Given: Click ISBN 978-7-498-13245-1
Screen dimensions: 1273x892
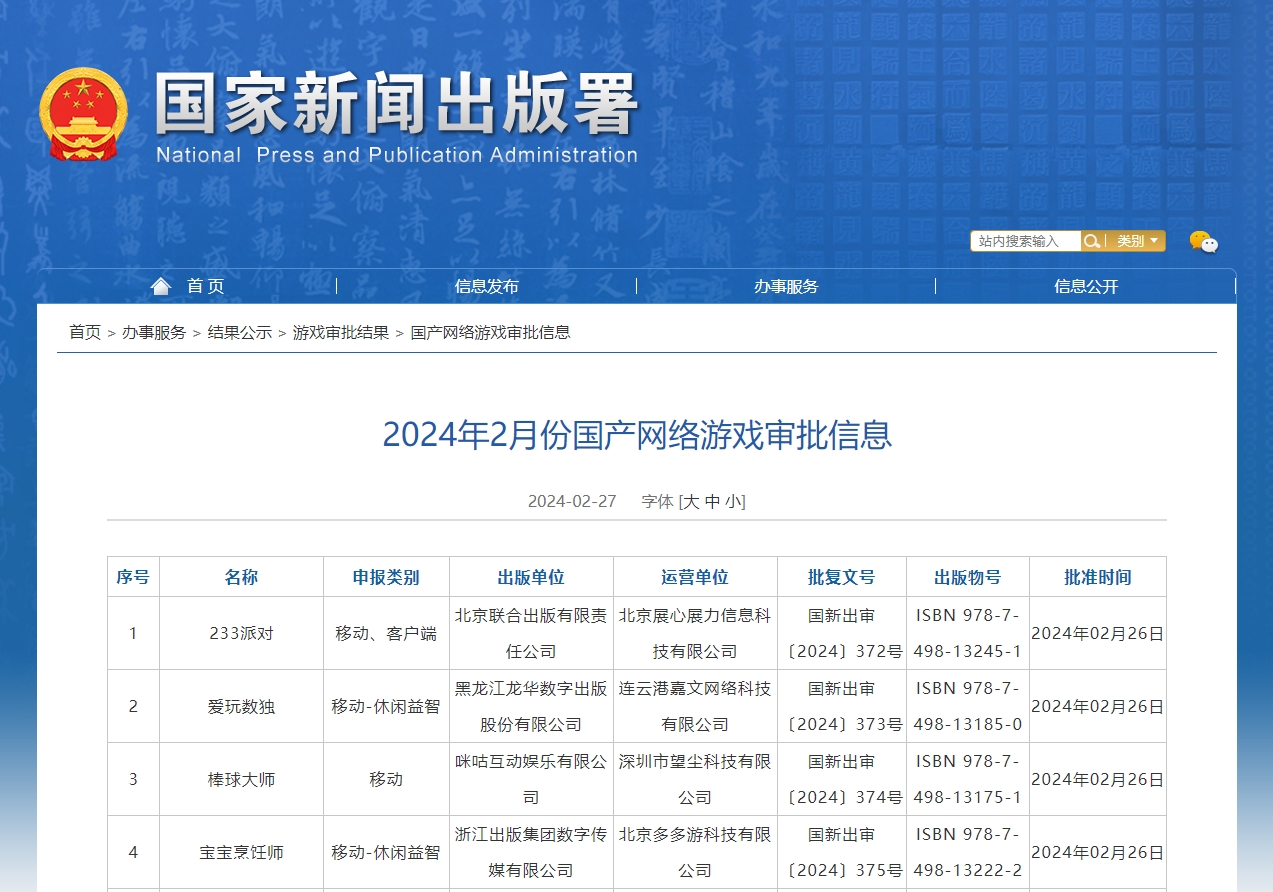Looking at the screenshot, I should [x=968, y=634].
